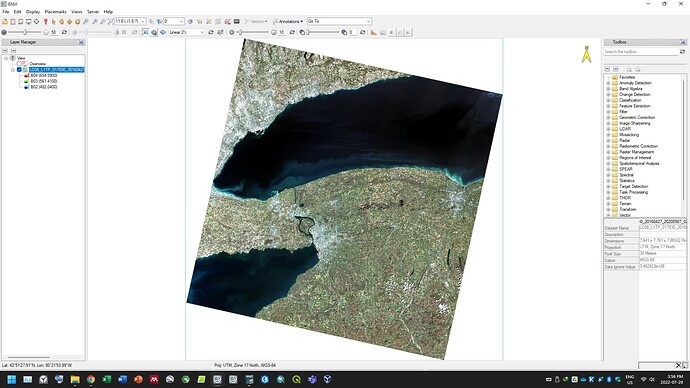
Task: Open the Windows Start menu
Action: pos(11,379)
